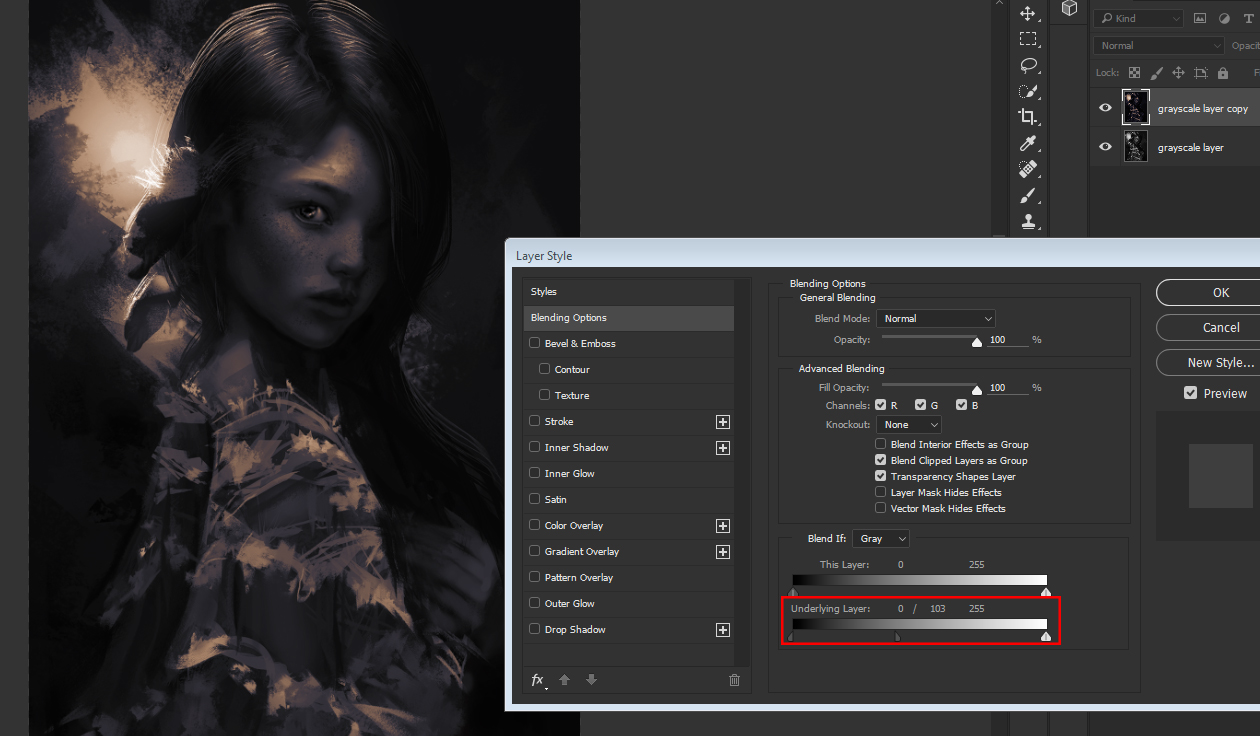Delete effect with trash icon
The height and width of the screenshot is (736, 1260).
pyautogui.click(x=734, y=680)
